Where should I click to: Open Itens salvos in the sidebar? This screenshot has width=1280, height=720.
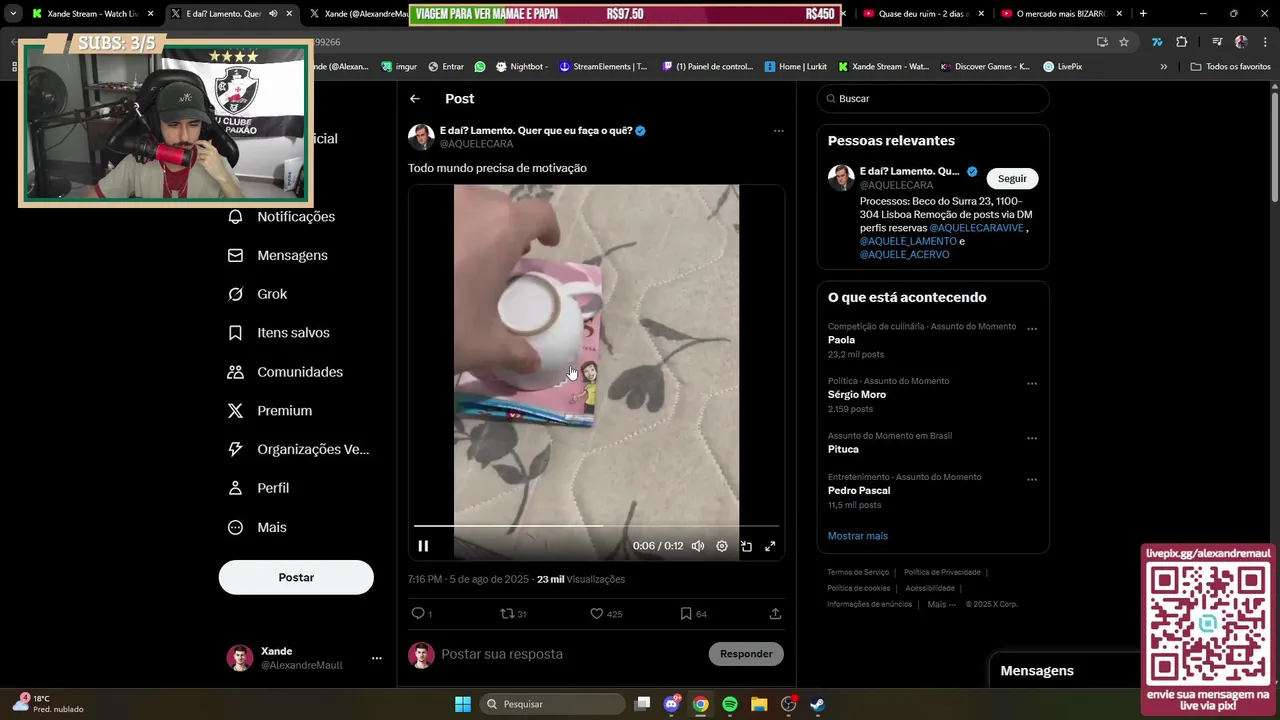(x=279, y=333)
